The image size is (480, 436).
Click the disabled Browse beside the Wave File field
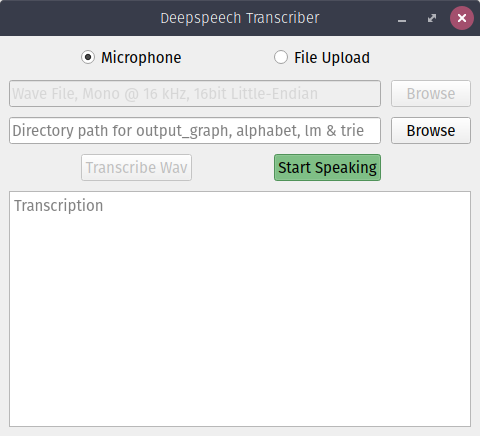pyautogui.click(x=431, y=93)
